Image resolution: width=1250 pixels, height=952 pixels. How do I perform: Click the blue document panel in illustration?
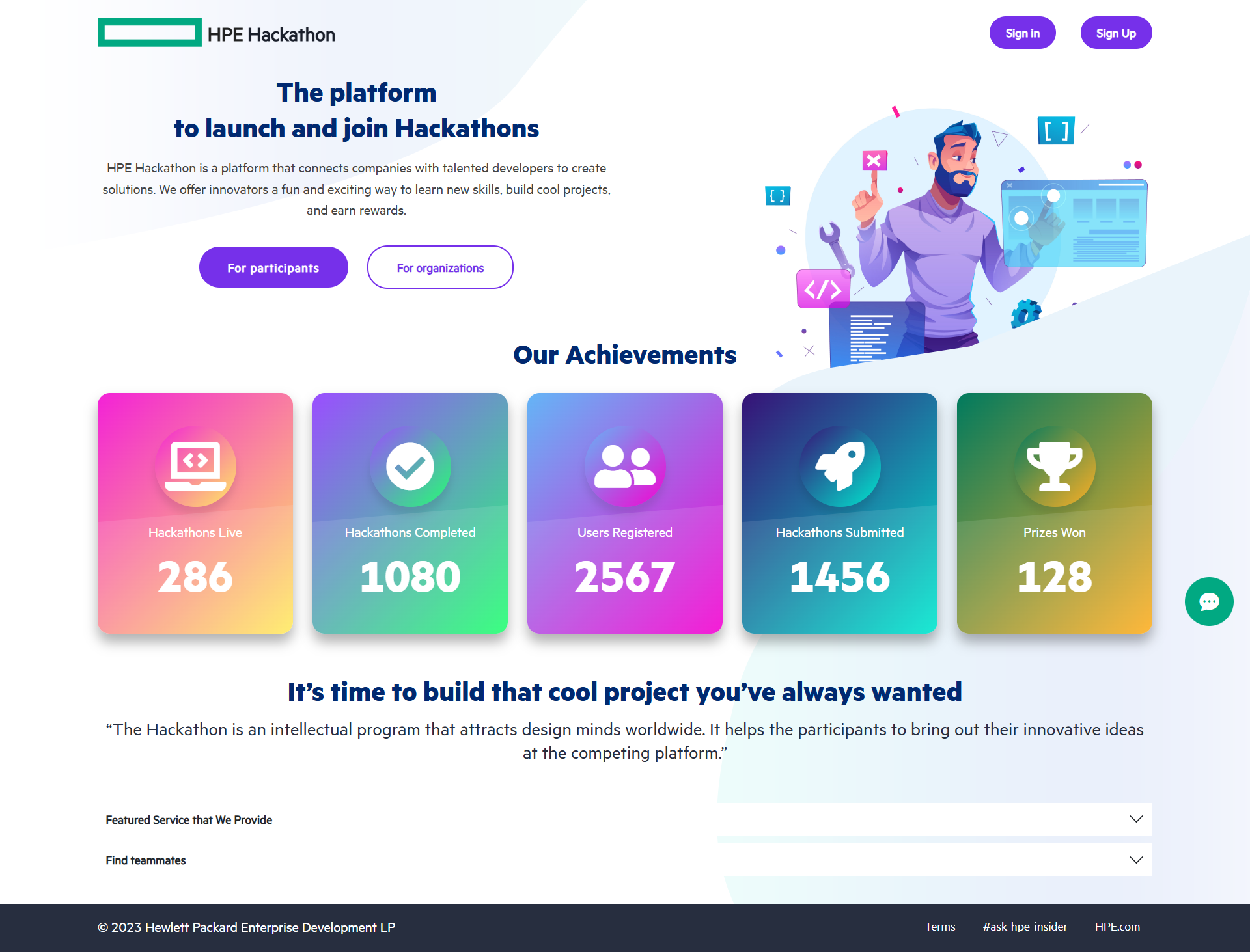pyautogui.click(x=876, y=333)
